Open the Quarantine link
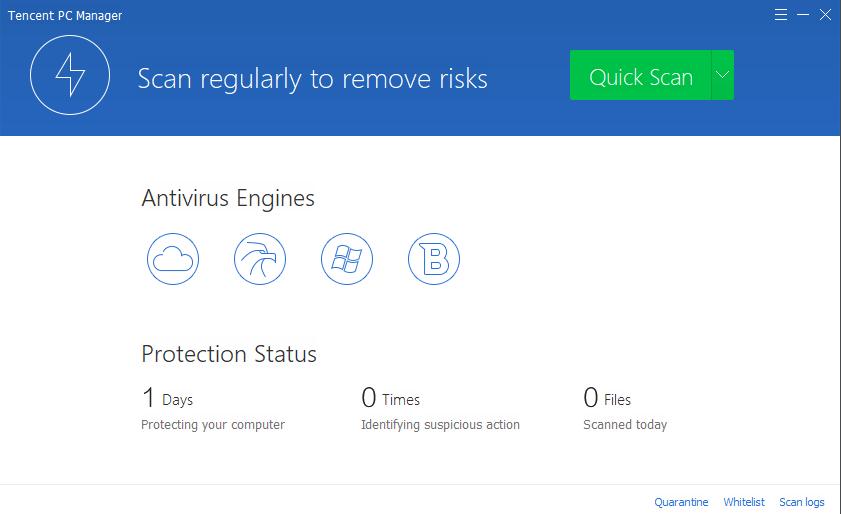Screen dimensions: 841x514 click(681, 502)
